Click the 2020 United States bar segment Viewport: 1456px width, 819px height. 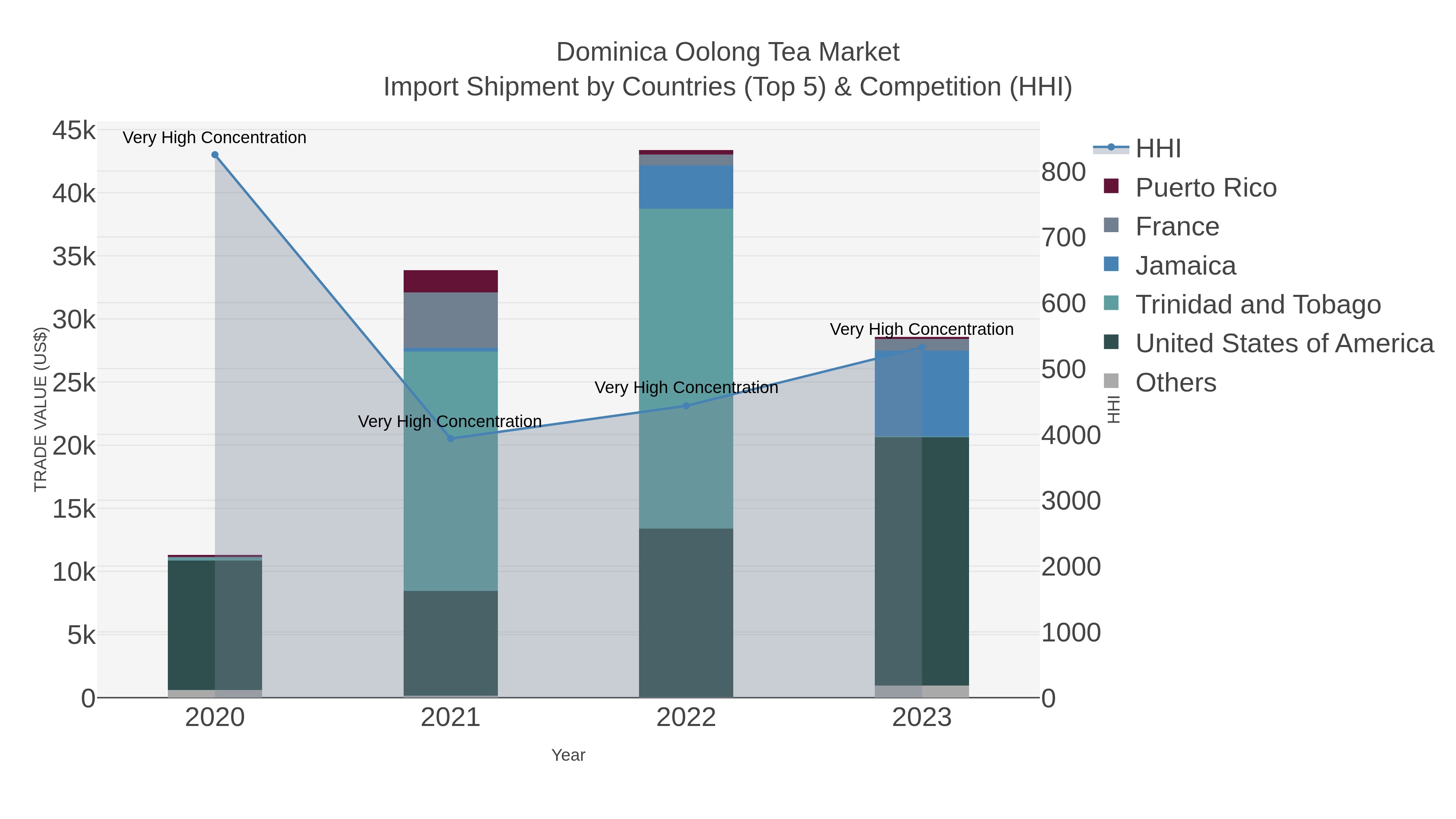tap(215, 625)
